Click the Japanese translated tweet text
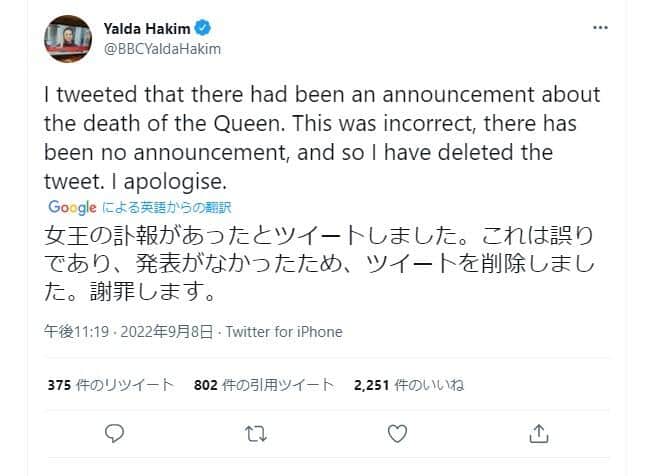The height and width of the screenshot is (476, 651). tap(320, 266)
